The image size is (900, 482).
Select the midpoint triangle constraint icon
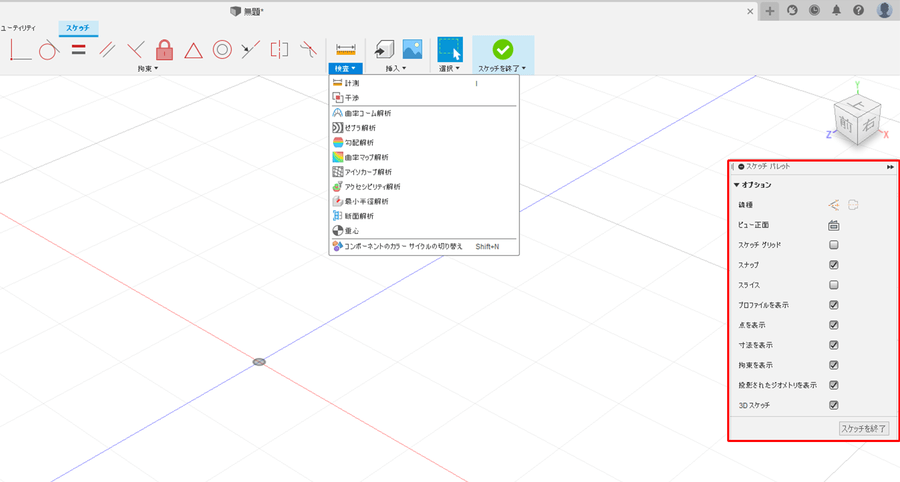click(x=193, y=50)
